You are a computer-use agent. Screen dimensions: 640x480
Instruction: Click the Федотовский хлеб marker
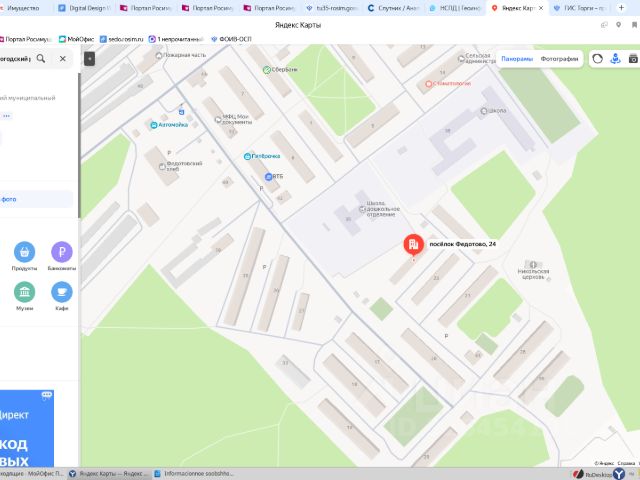click(162, 167)
